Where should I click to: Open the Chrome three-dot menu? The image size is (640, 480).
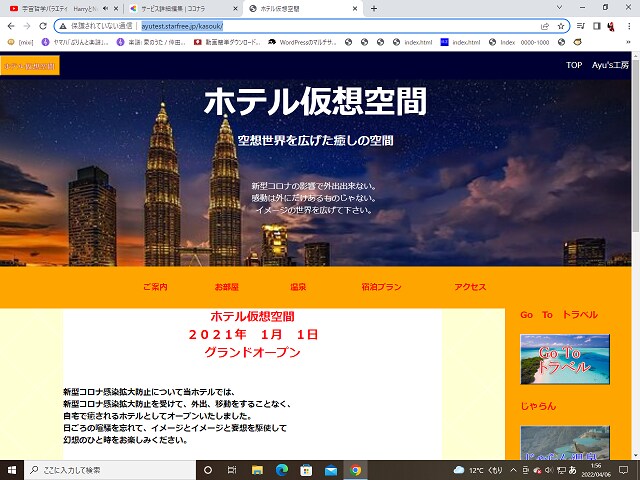[x=629, y=26]
